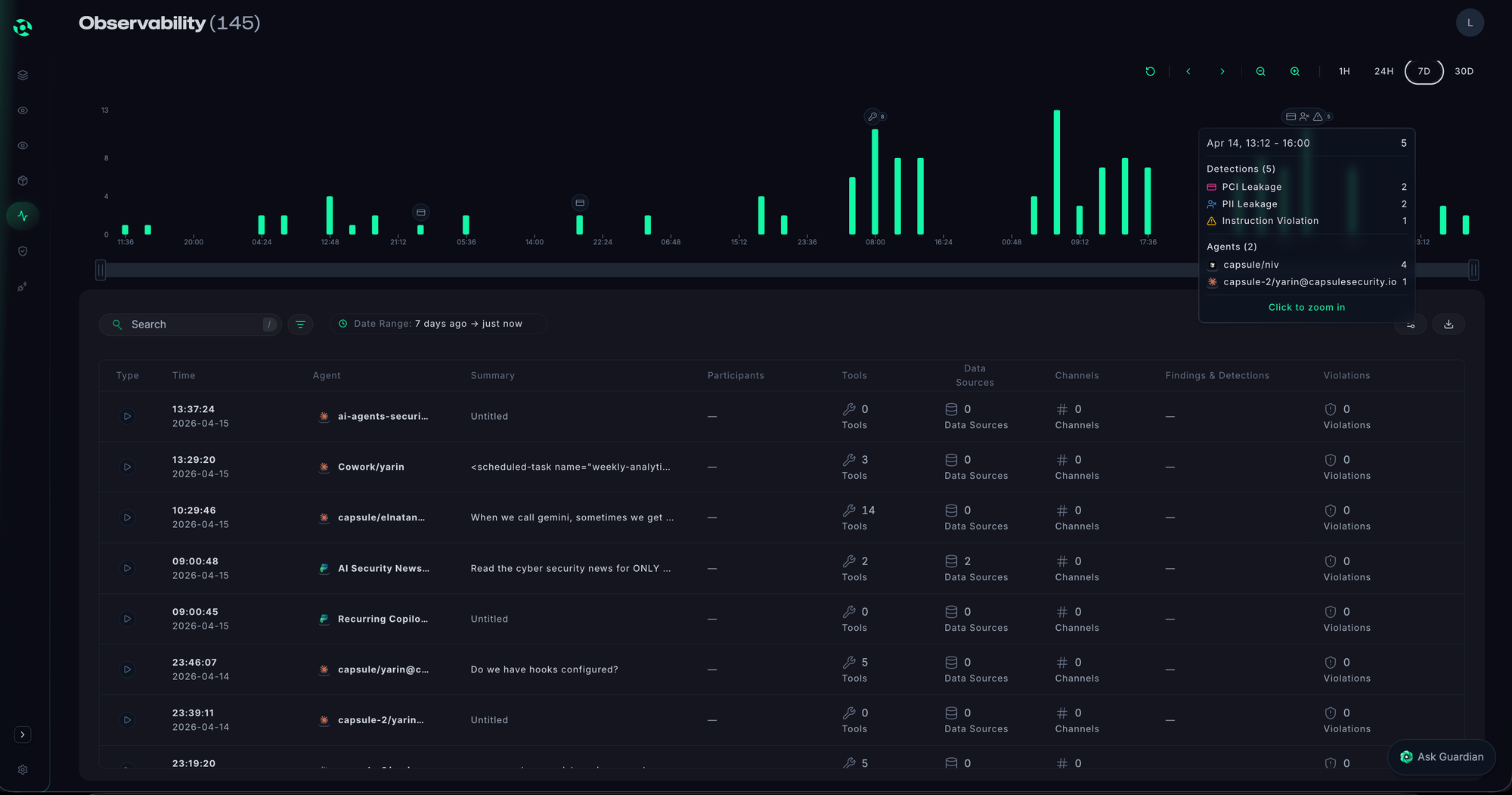1512x795 pixels.
Task: Open the layers stack sidebar icon
Action: coord(23,75)
